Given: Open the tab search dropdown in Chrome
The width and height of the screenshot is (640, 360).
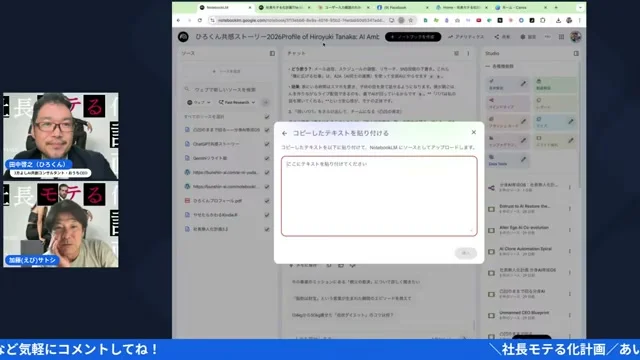Looking at the screenshot, I should click(x=580, y=7).
